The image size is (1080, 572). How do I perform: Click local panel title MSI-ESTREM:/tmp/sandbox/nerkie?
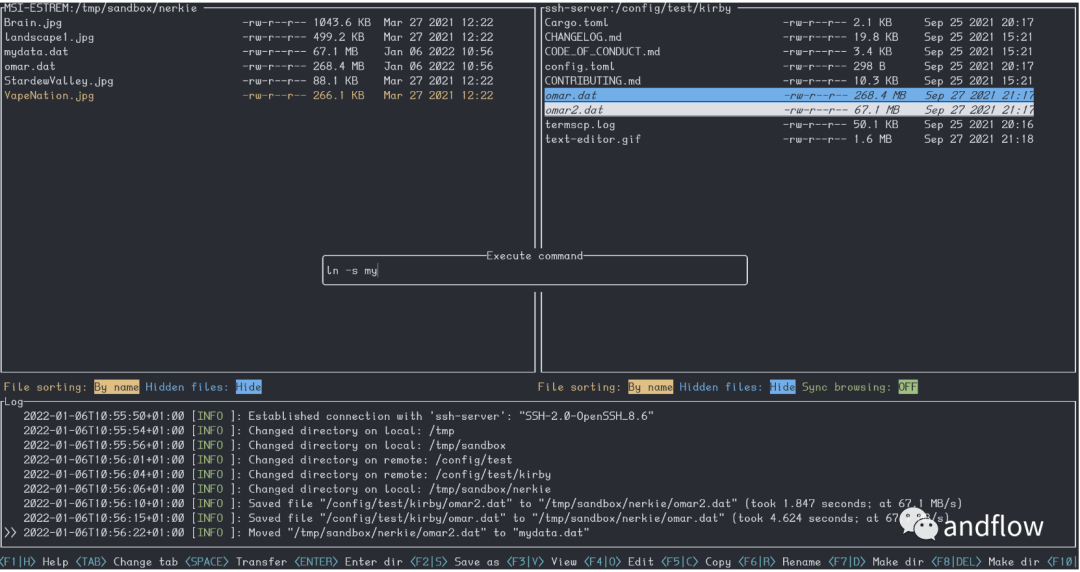pyautogui.click(x=101, y=8)
